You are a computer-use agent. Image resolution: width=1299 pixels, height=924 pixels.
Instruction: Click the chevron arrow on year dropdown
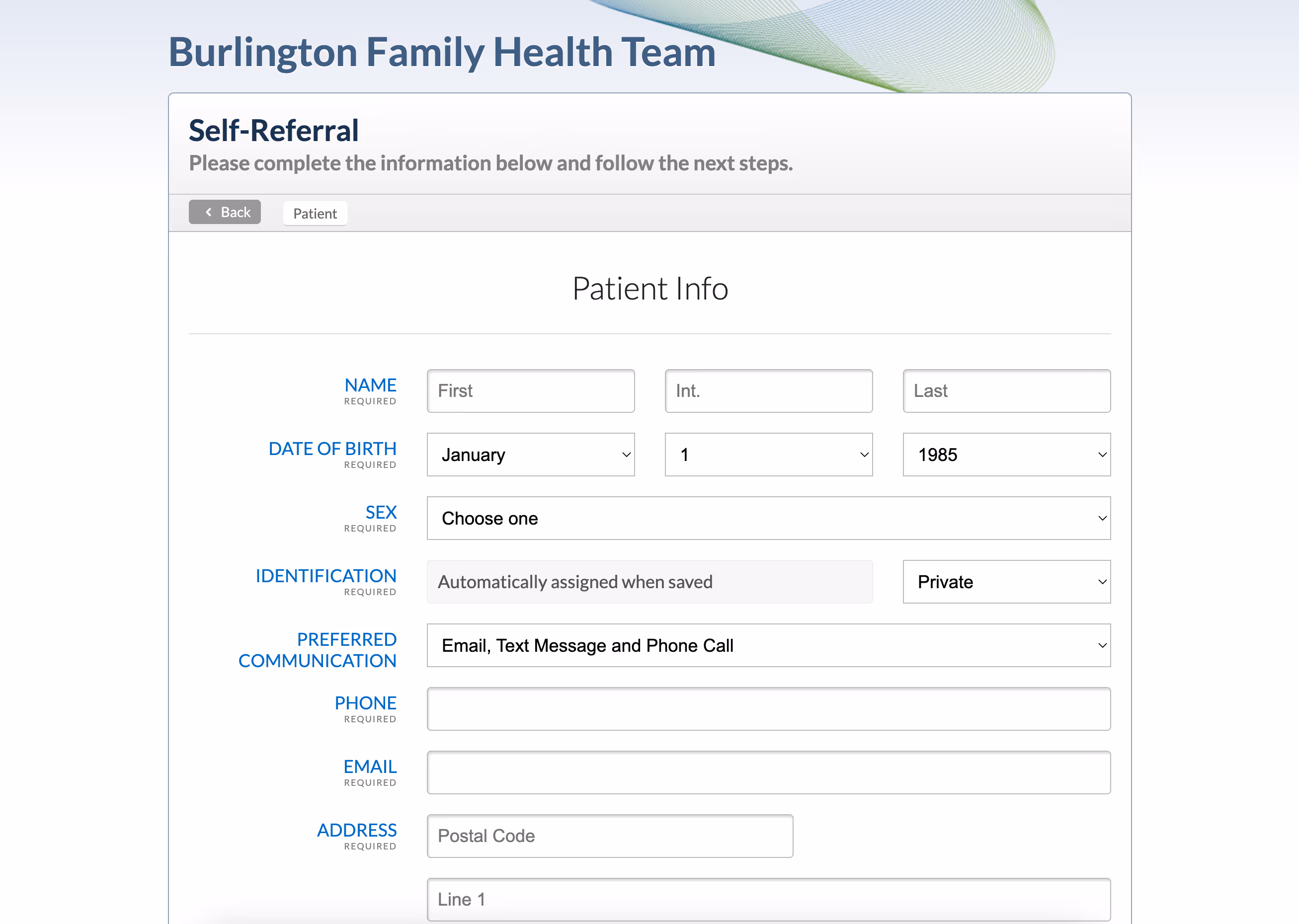1102,455
